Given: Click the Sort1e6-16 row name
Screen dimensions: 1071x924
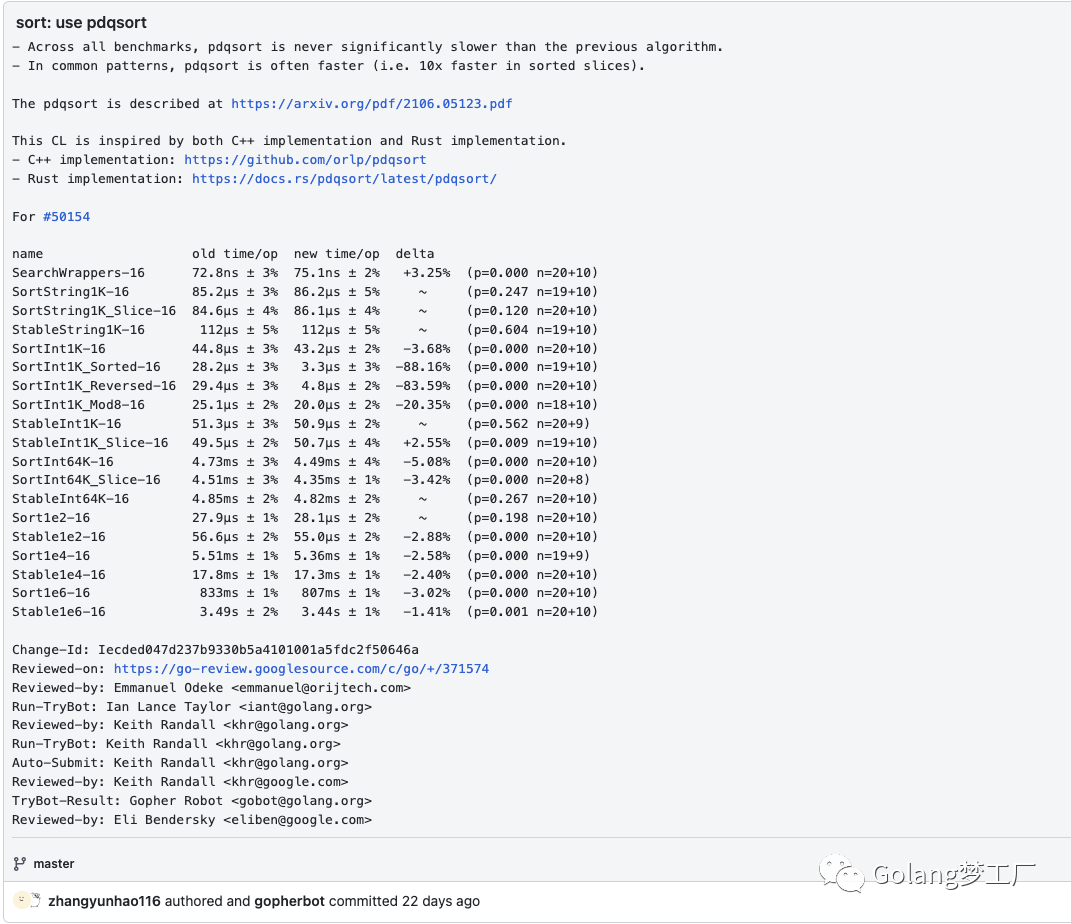Looking at the screenshot, I should [x=51, y=593].
